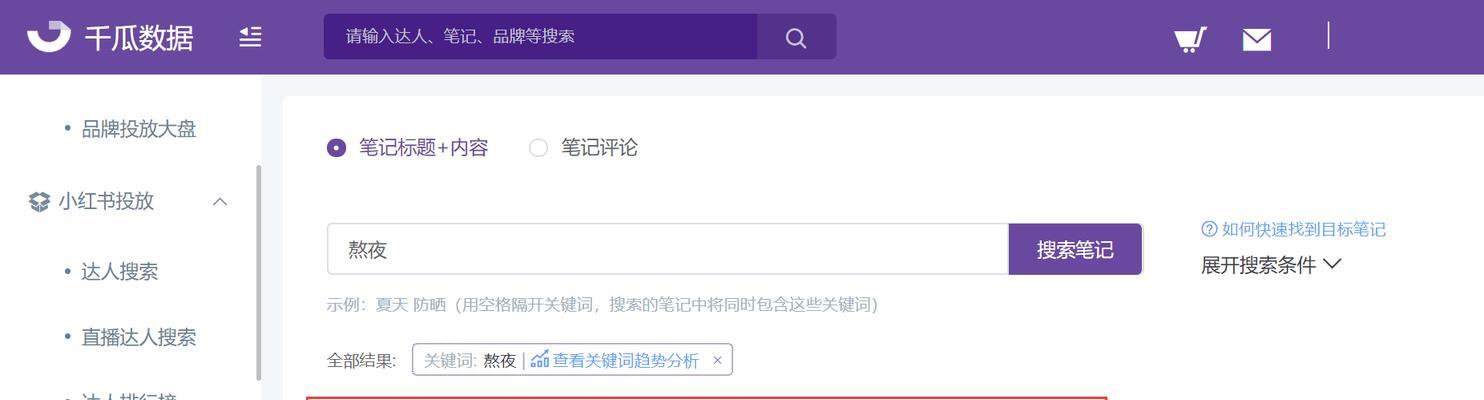The width and height of the screenshot is (1484, 400).
Task: Click the sidebar vertical scrollbar
Action: [258, 272]
